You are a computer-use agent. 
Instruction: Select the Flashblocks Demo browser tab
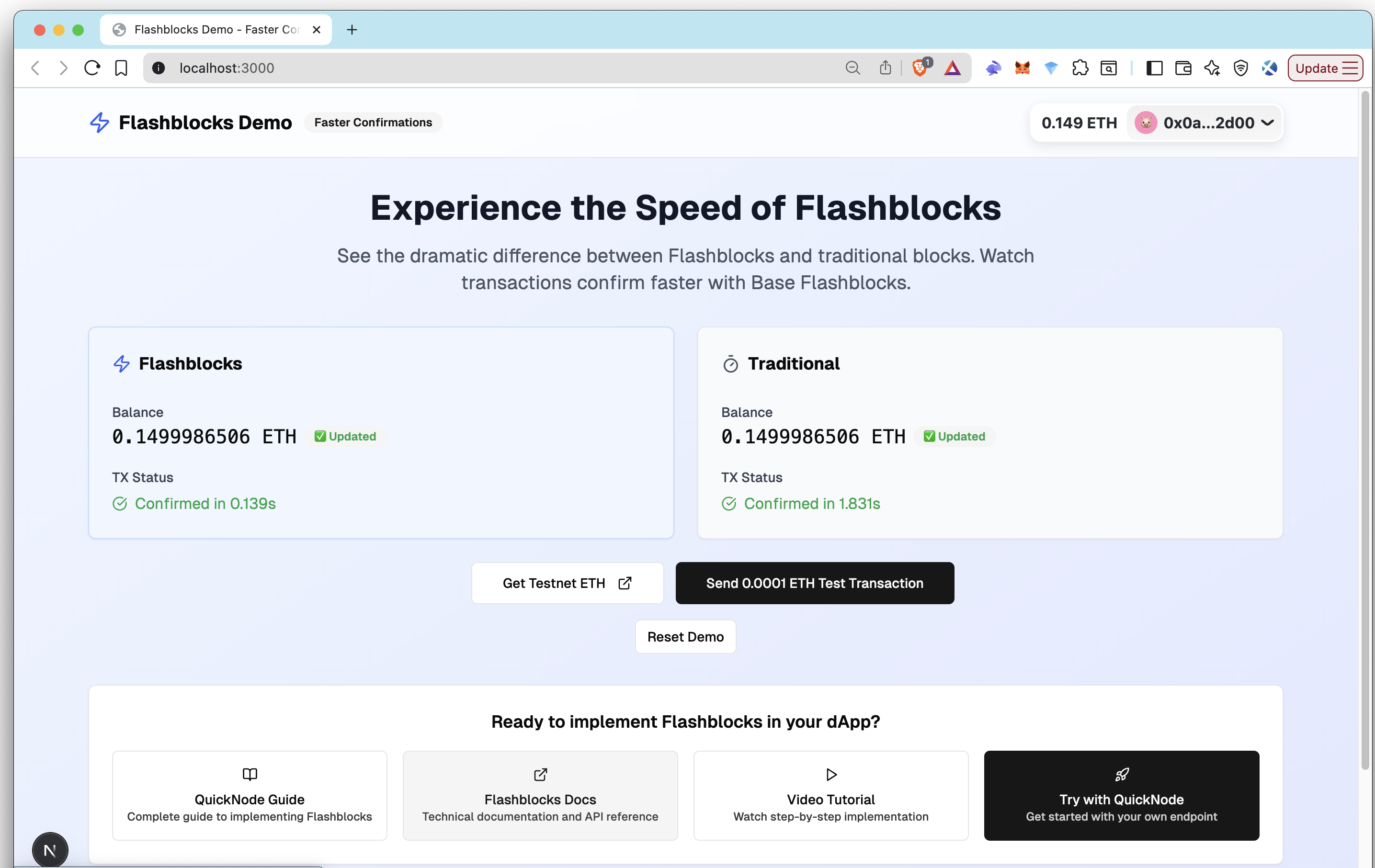click(x=216, y=29)
